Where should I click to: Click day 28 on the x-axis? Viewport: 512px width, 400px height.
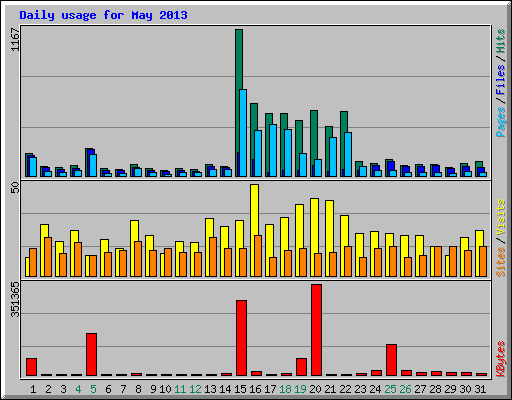(435, 389)
